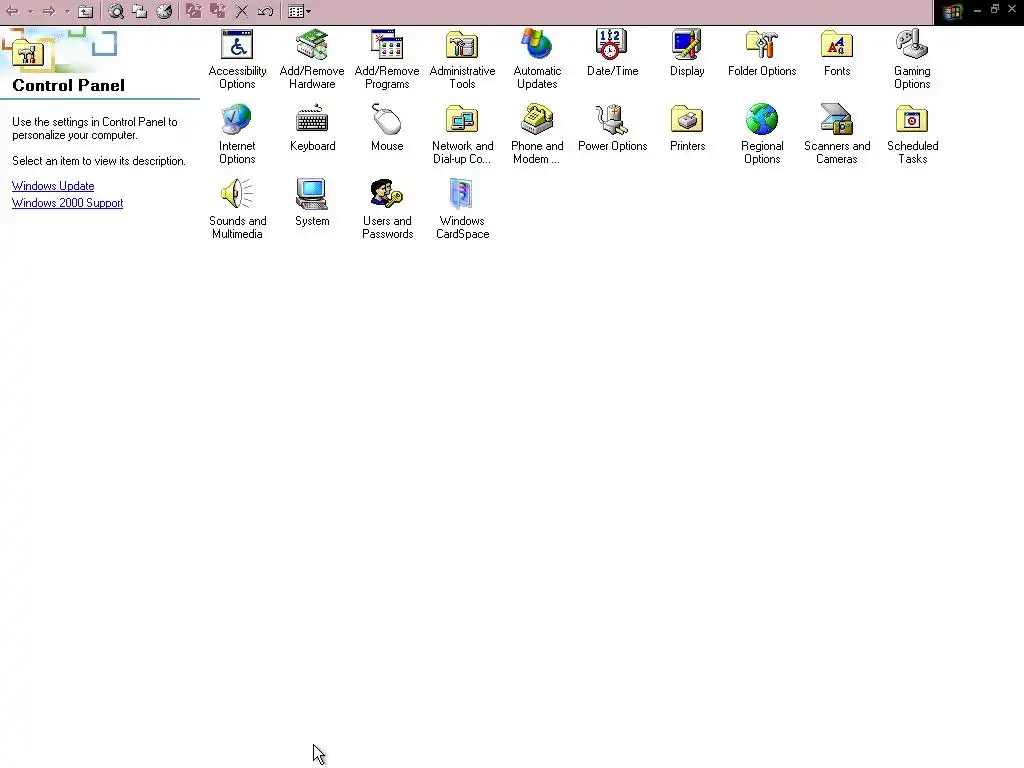Open Folder Options
Screen dimensions: 1024x768
pyautogui.click(x=762, y=53)
